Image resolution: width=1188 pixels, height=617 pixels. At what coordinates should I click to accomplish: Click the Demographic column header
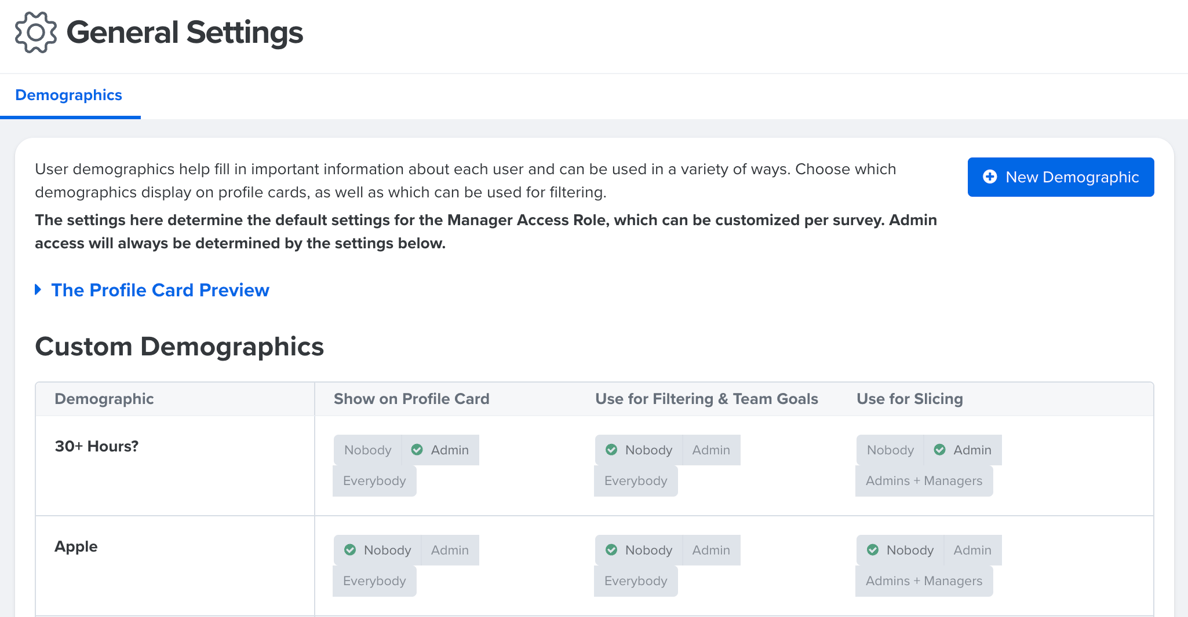click(x=104, y=399)
